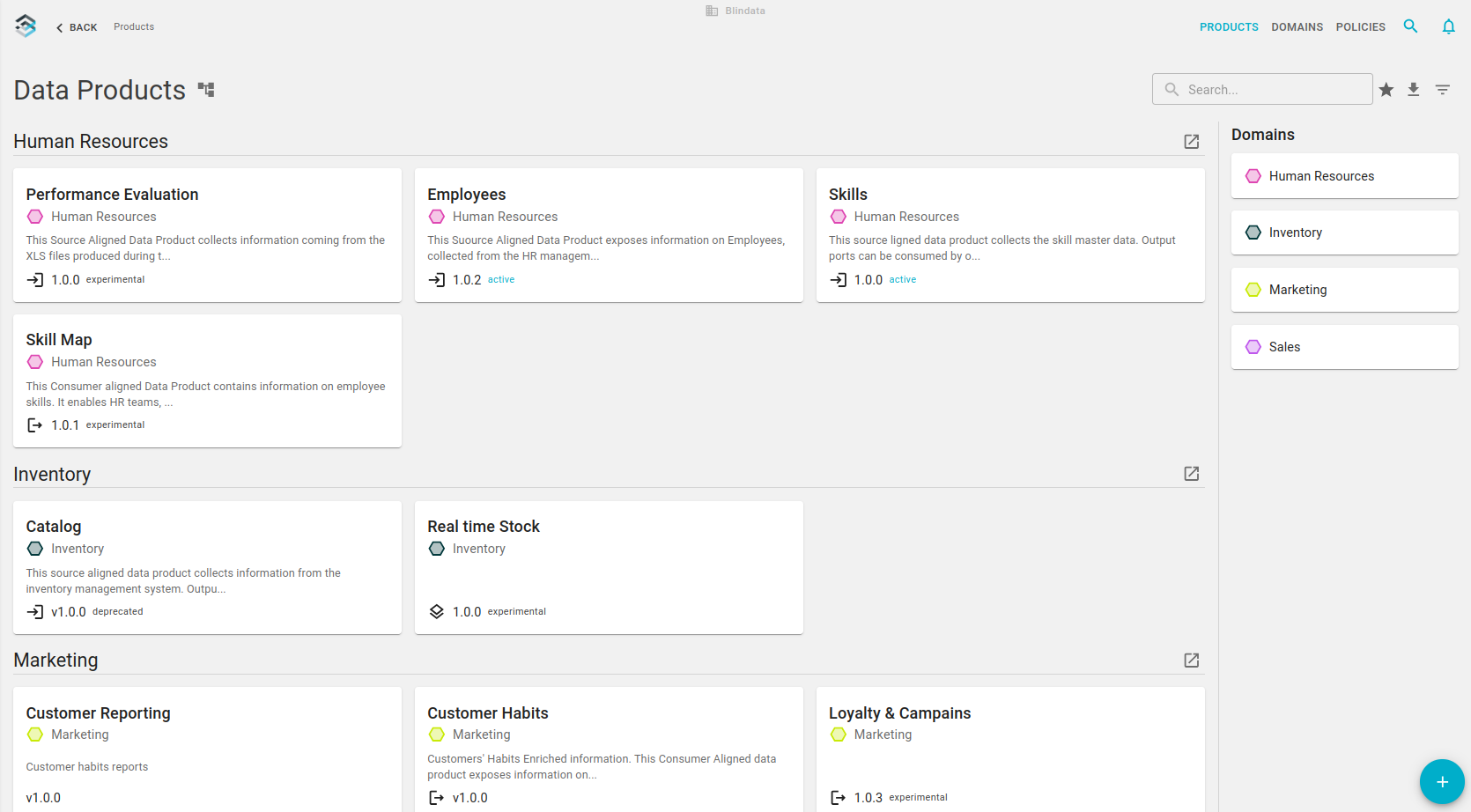
Task: Click the Human Resources section heading
Action: (x=91, y=142)
